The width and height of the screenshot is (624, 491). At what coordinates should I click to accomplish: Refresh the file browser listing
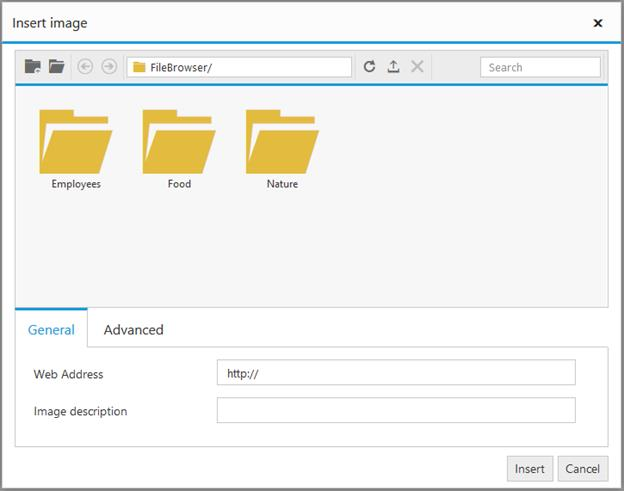pyautogui.click(x=369, y=67)
